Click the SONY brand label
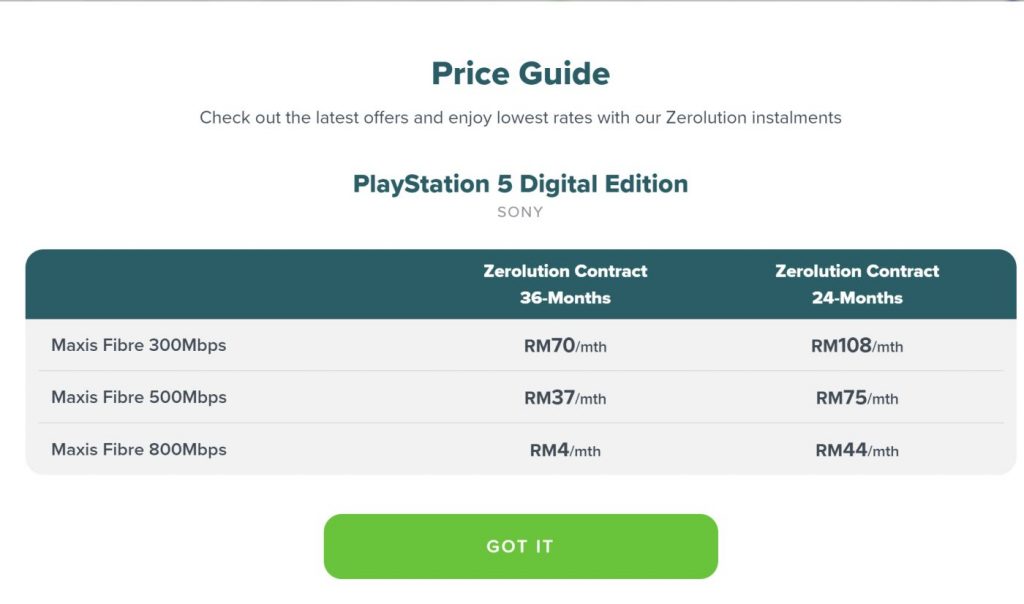The image size is (1024, 604). (520, 212)
